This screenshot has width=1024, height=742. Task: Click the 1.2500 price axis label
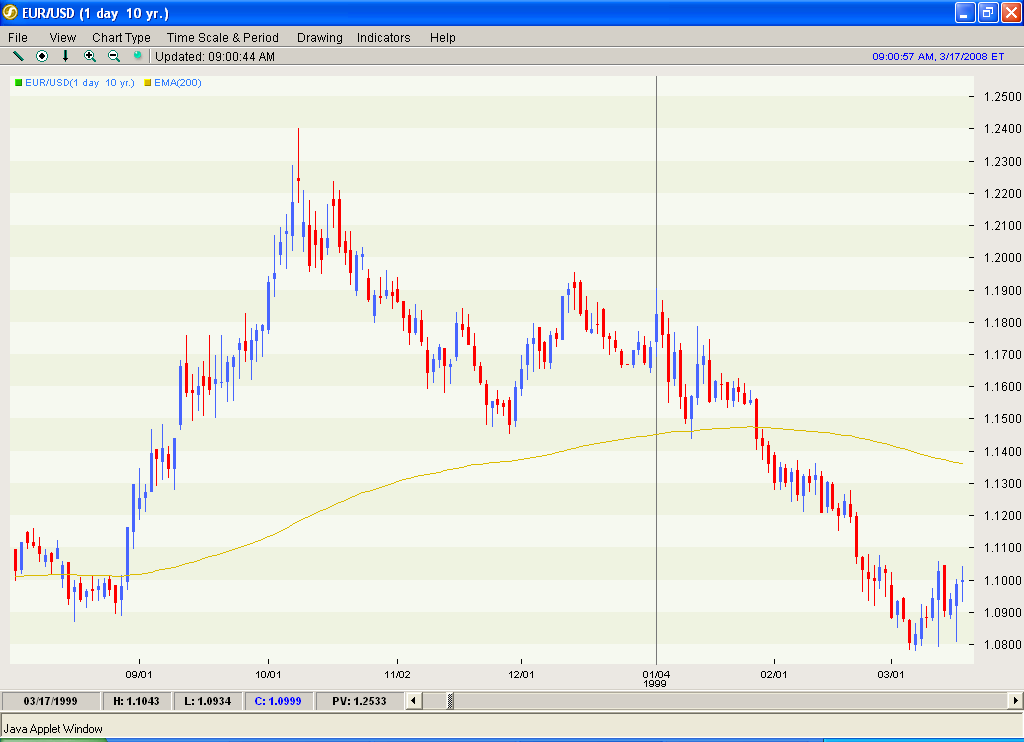click(x=1002, y=97)
